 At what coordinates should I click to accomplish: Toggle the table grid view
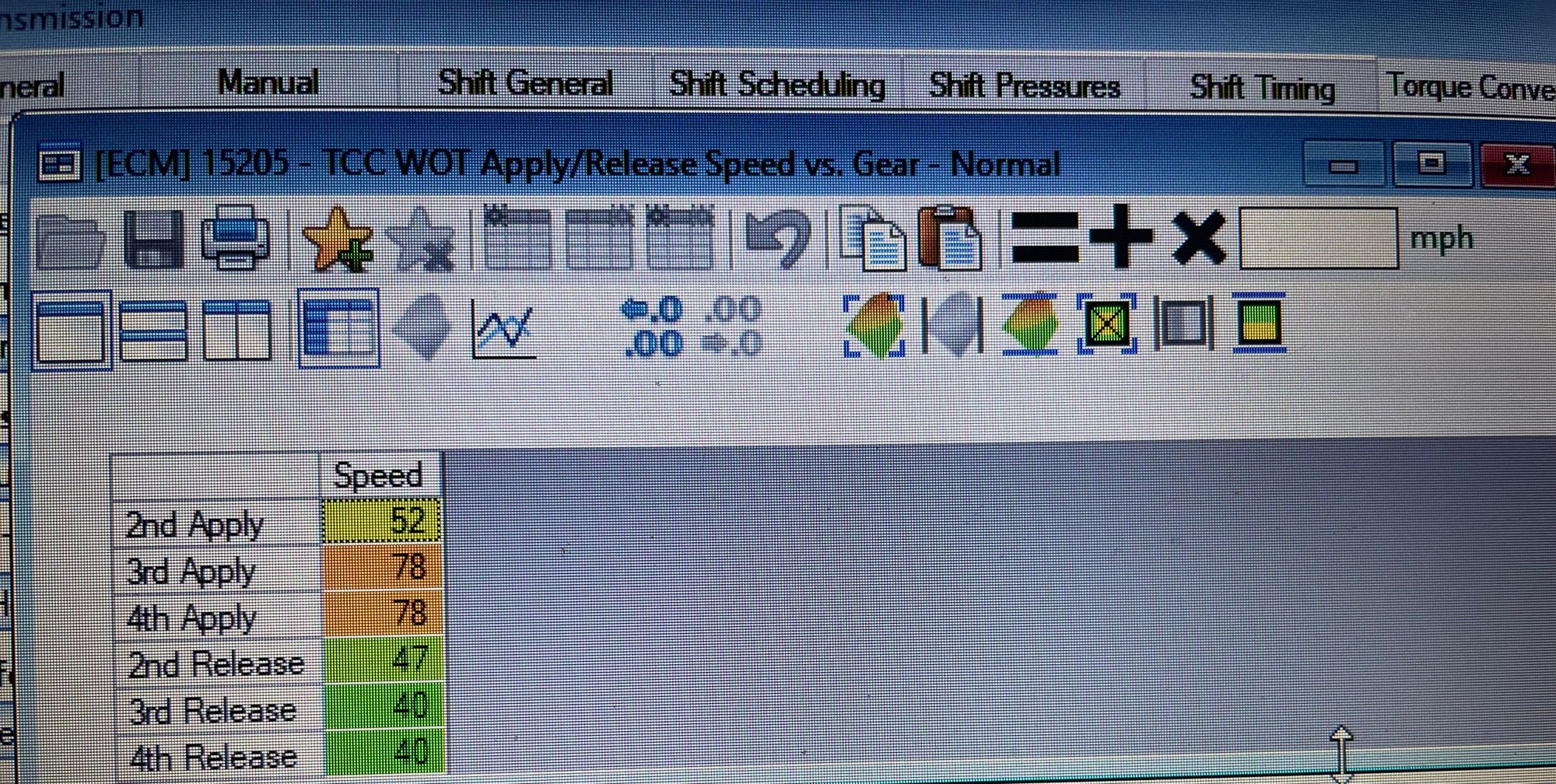pos(338,328)
